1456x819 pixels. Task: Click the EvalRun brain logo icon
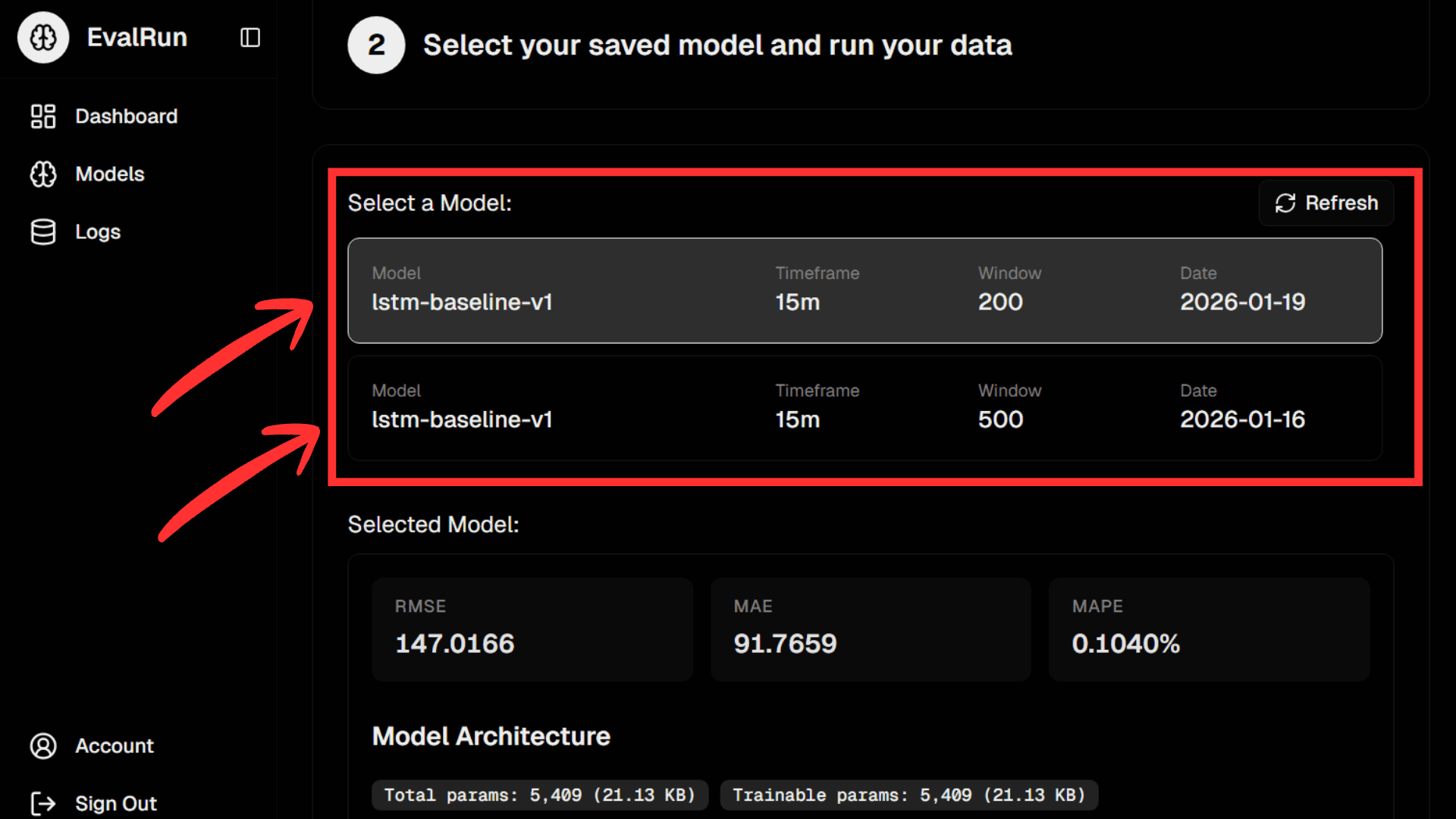click(43, 37)
